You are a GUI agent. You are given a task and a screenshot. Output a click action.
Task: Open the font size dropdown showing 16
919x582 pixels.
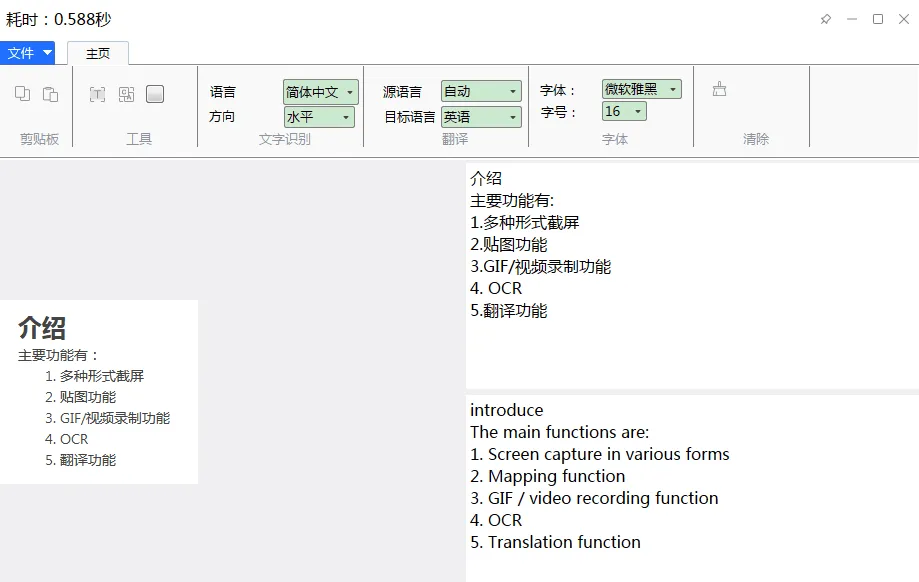624,112
